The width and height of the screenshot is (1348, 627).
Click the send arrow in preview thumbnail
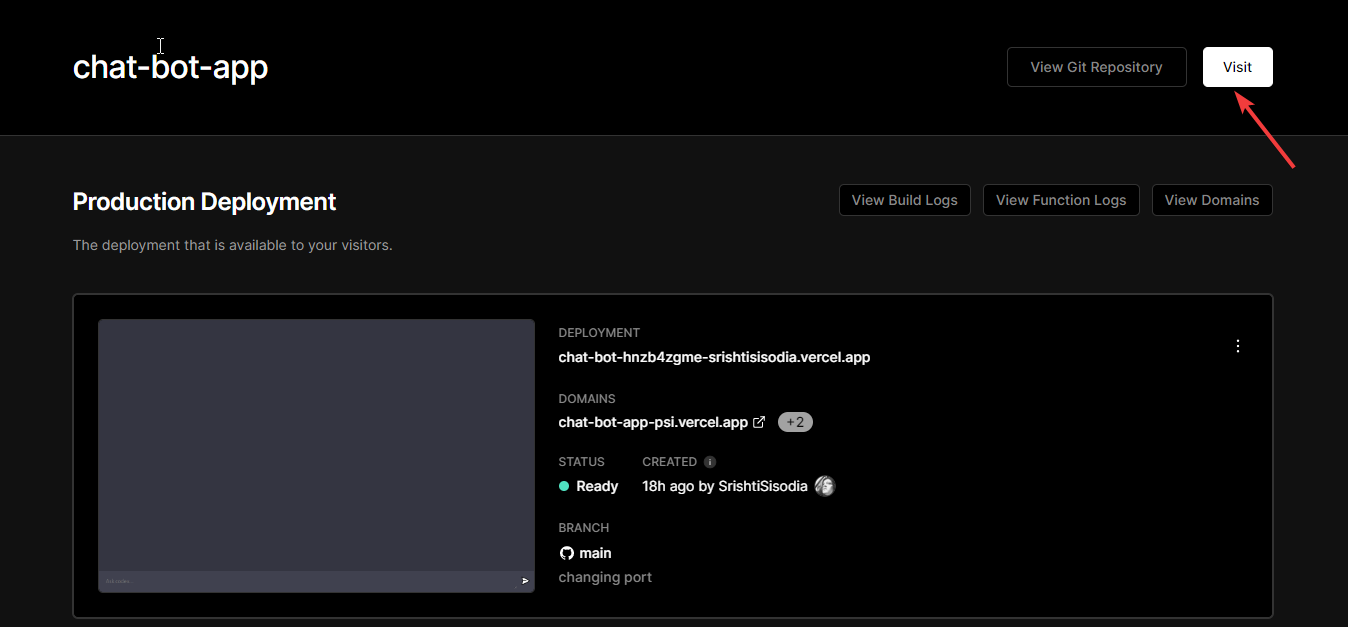point(525,581)
